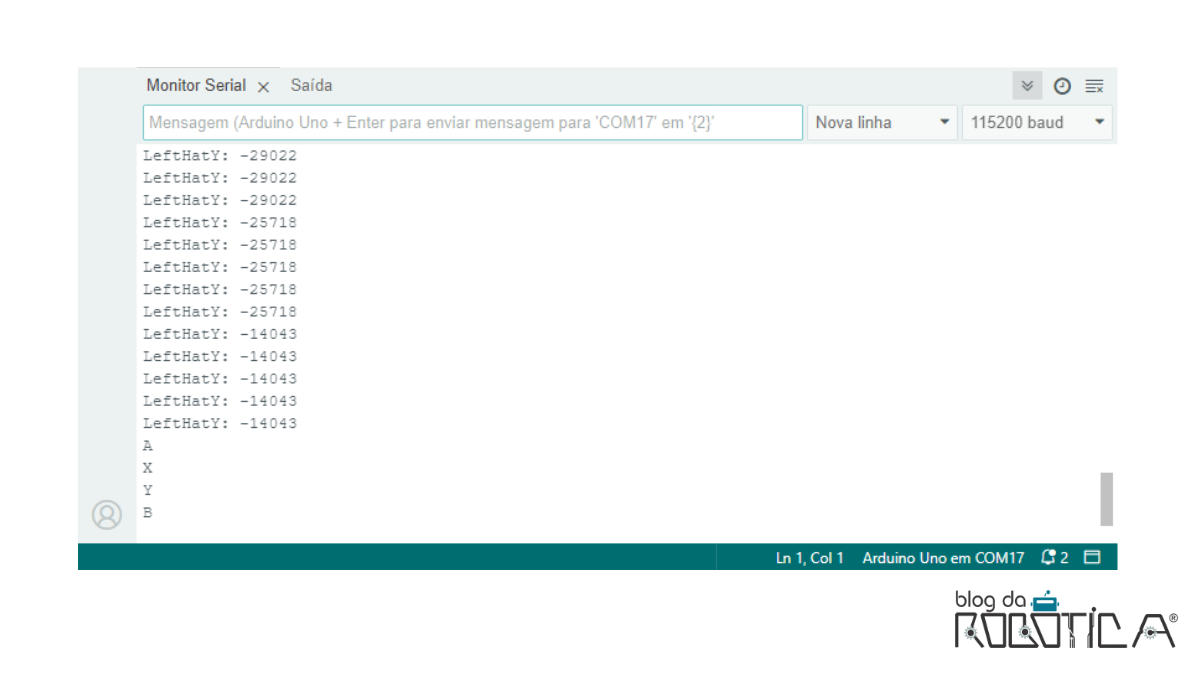This screenshot has width=1200, height=675.
Task: Open the Nova linha line-ending dropdown
Action: click(x=881, y=121)
